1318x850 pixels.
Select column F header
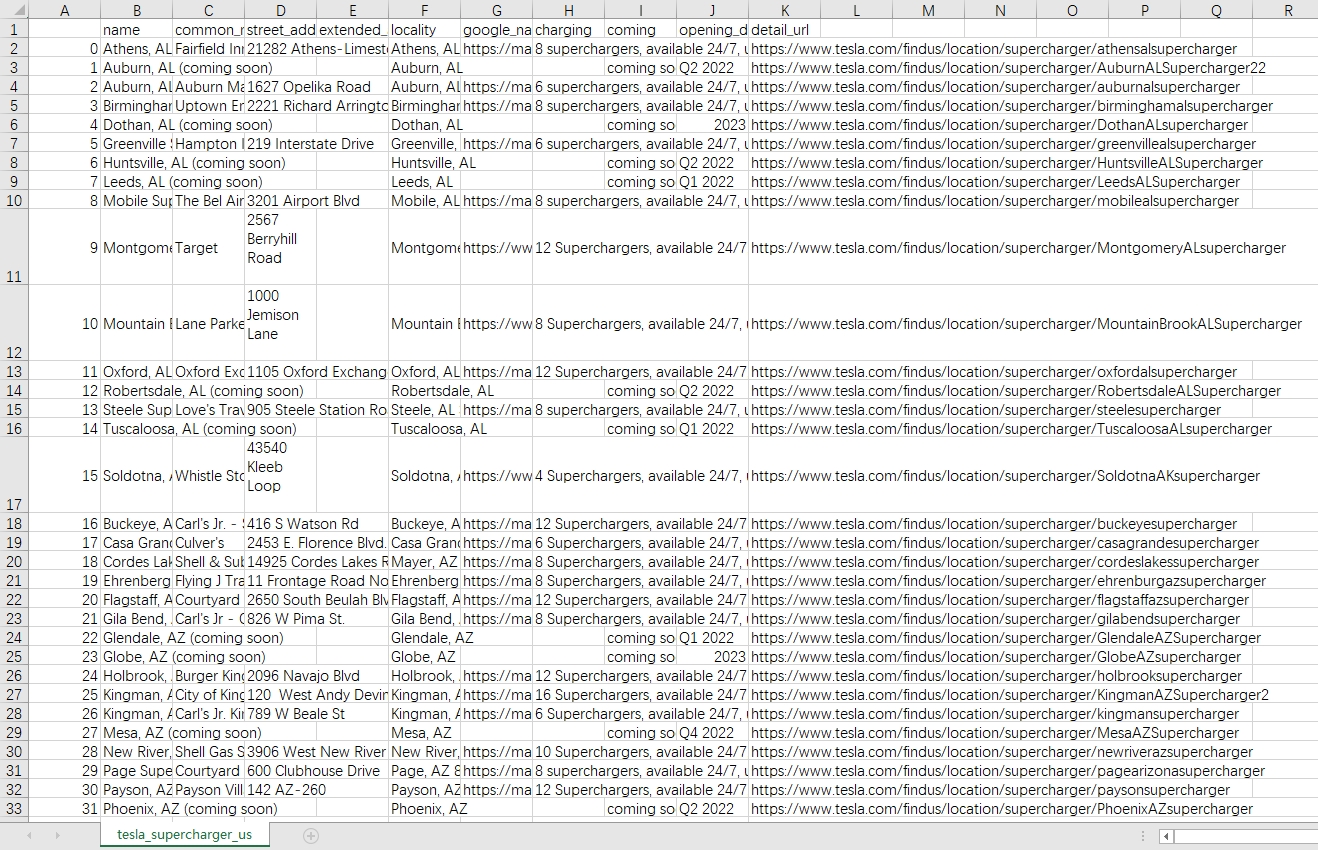tap(424, 11)
